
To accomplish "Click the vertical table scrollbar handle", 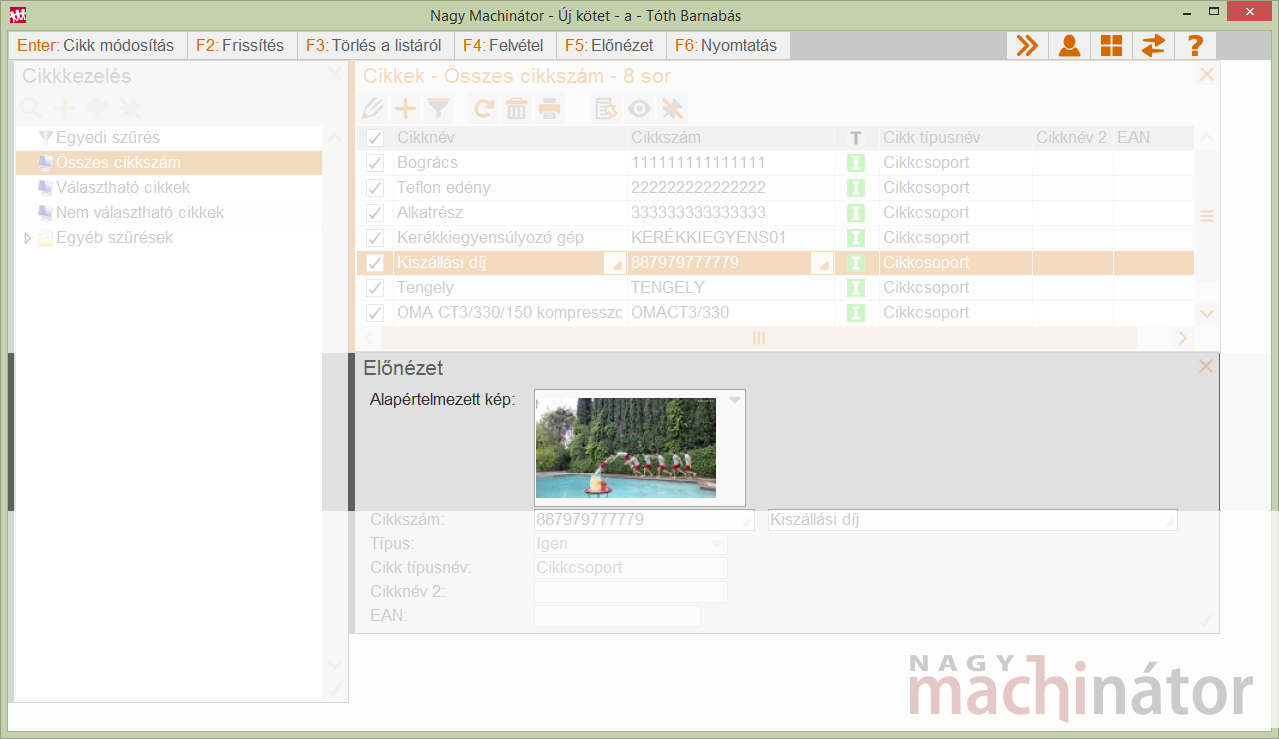I will coord(1207,216).
